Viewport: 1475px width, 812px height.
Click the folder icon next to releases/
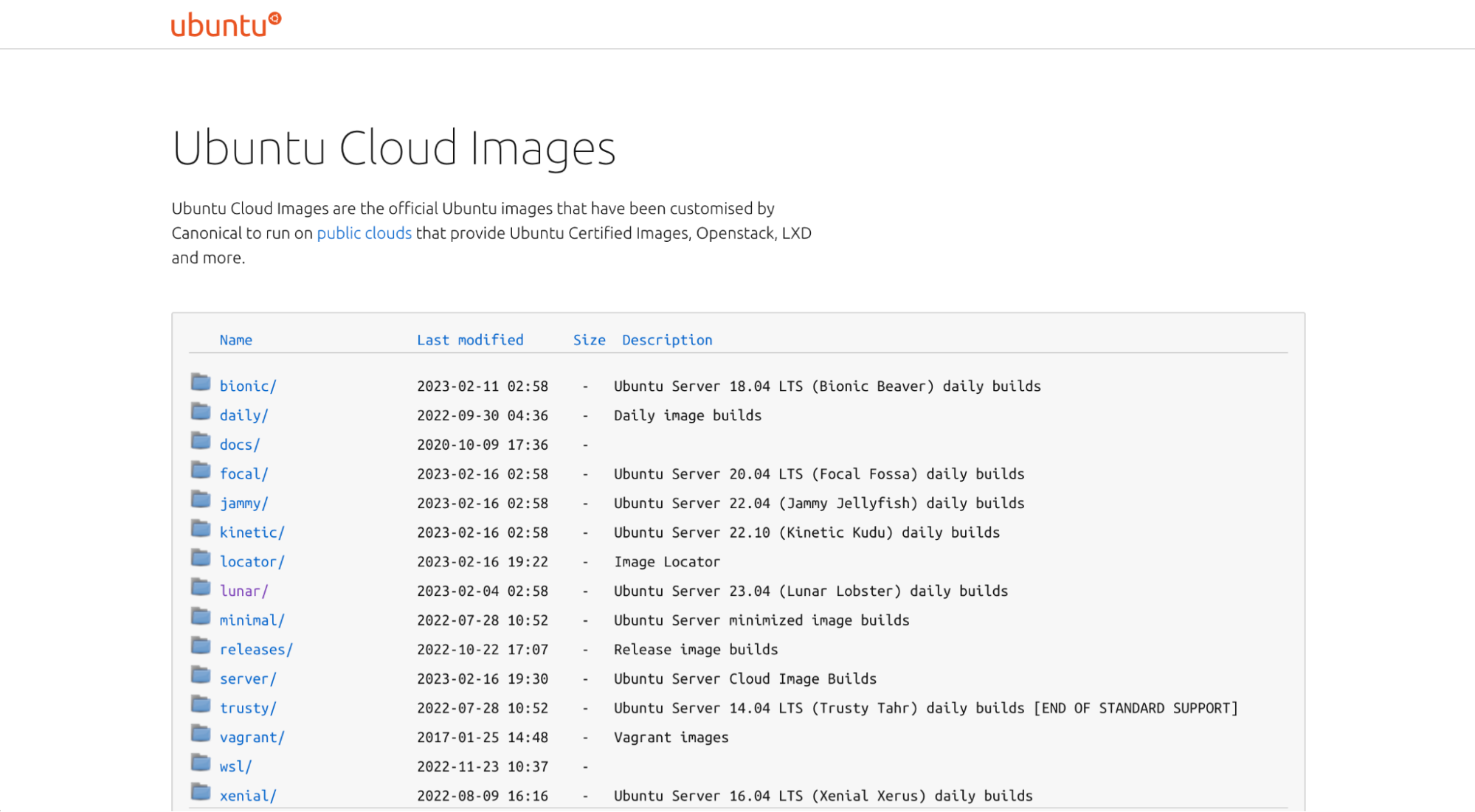pos(201,645)
